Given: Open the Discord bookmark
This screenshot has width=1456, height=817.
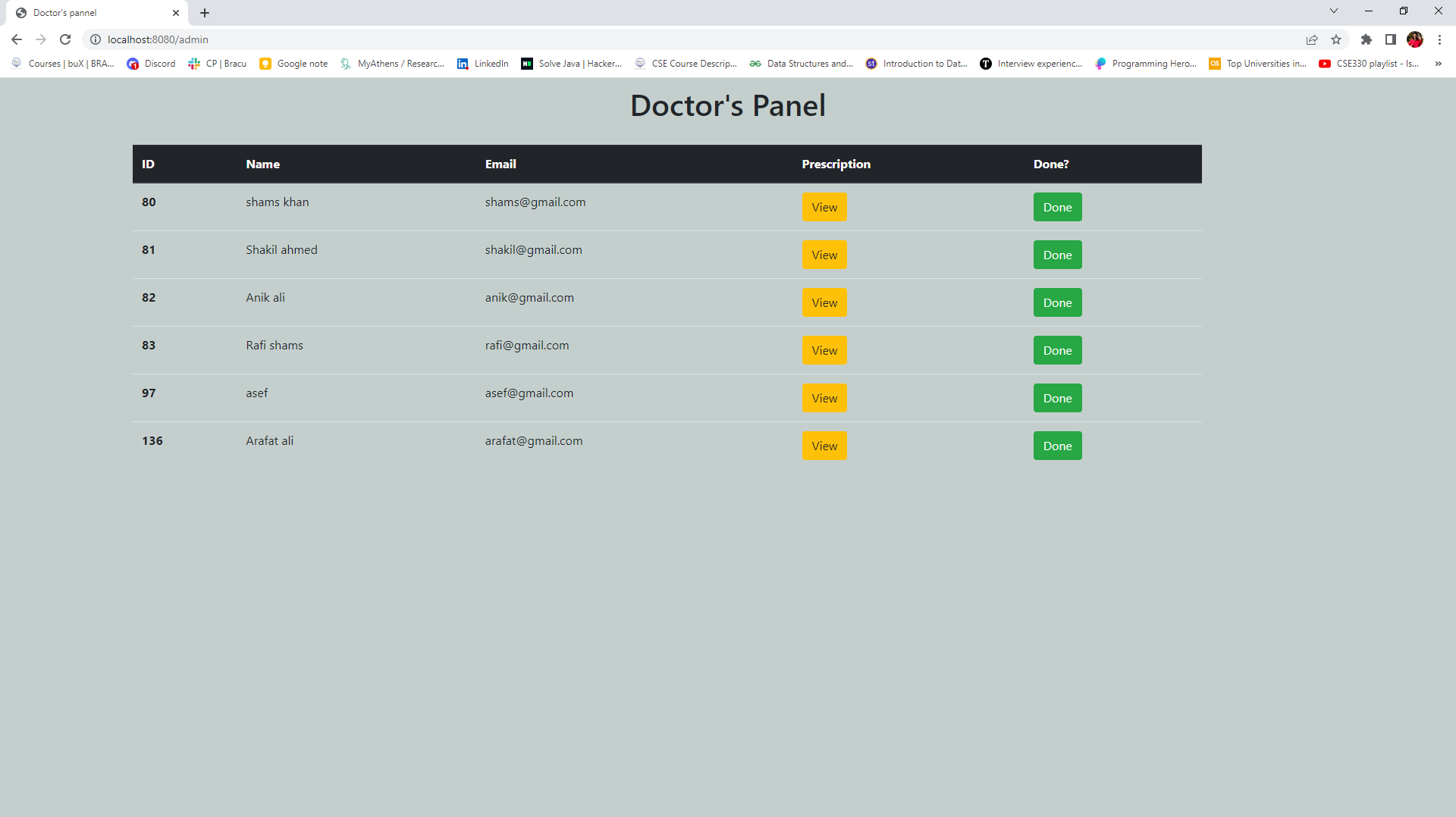Looking at the screenshot, I should click(151, 64).
